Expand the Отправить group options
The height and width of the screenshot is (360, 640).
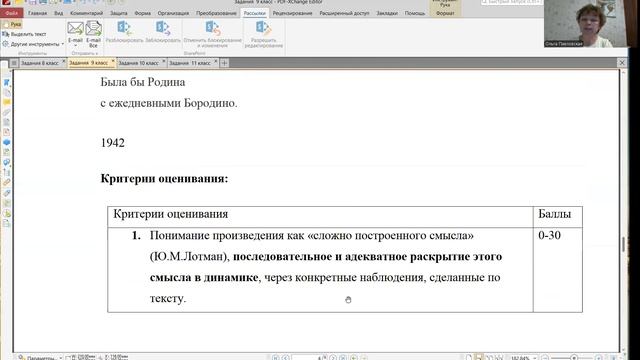coord(84,53)
